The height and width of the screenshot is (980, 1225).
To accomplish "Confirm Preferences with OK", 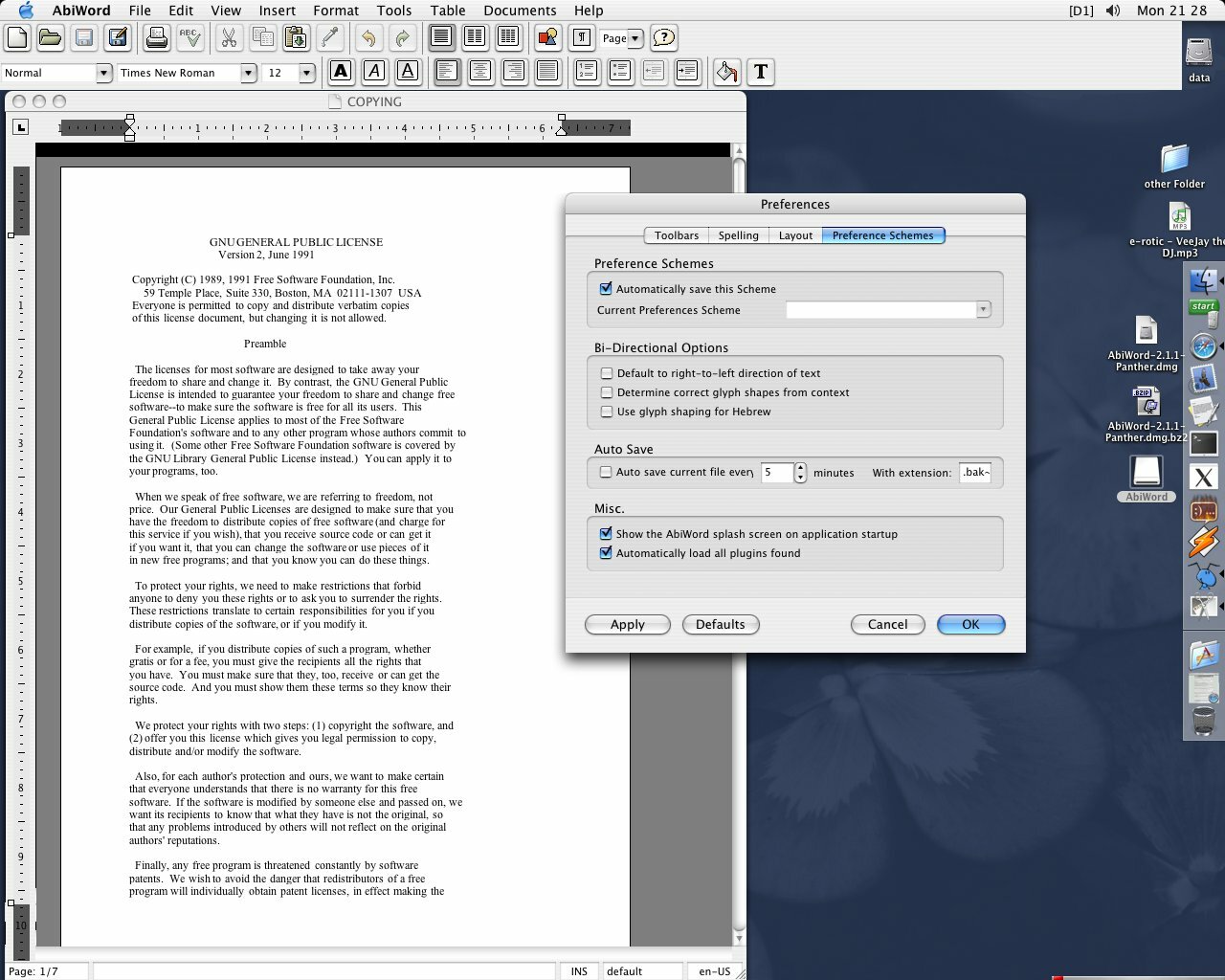I will [970, 624].
